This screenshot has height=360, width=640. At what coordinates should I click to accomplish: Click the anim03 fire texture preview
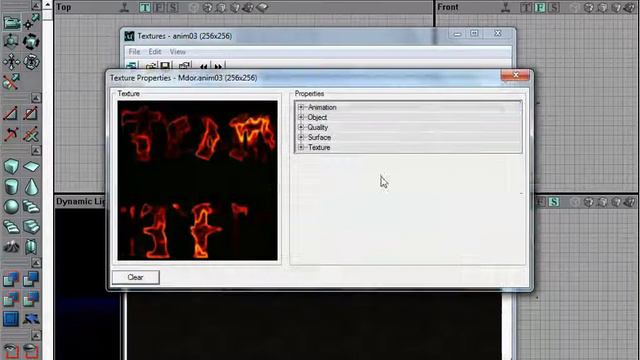198,180
